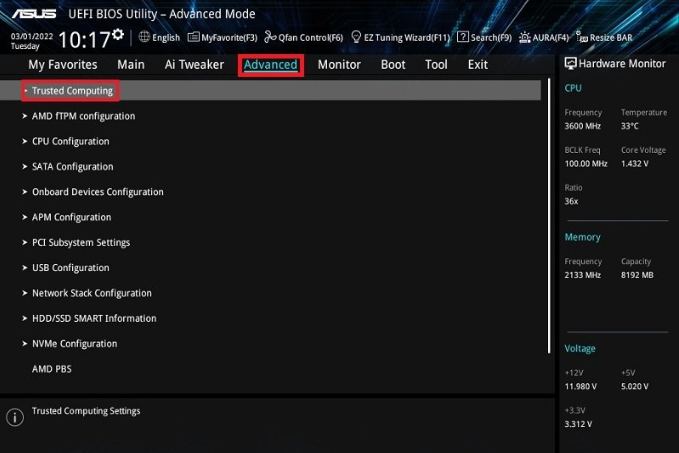679x453 pixels.
Task: Click Search(F9) label
Action: click(x=491, y=38)
